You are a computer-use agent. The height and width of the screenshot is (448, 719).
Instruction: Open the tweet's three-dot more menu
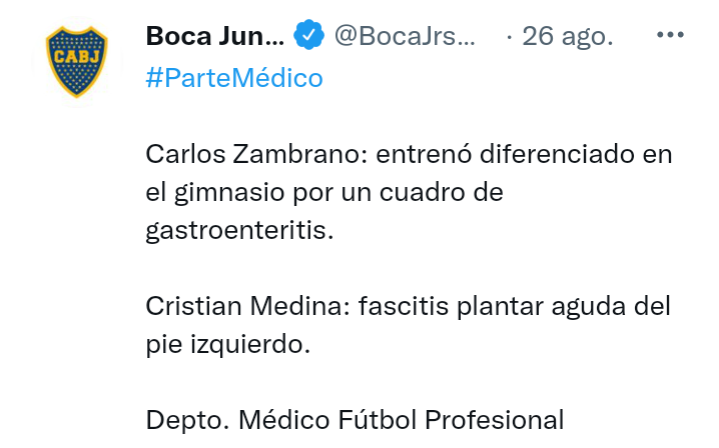tap(670, 35)
